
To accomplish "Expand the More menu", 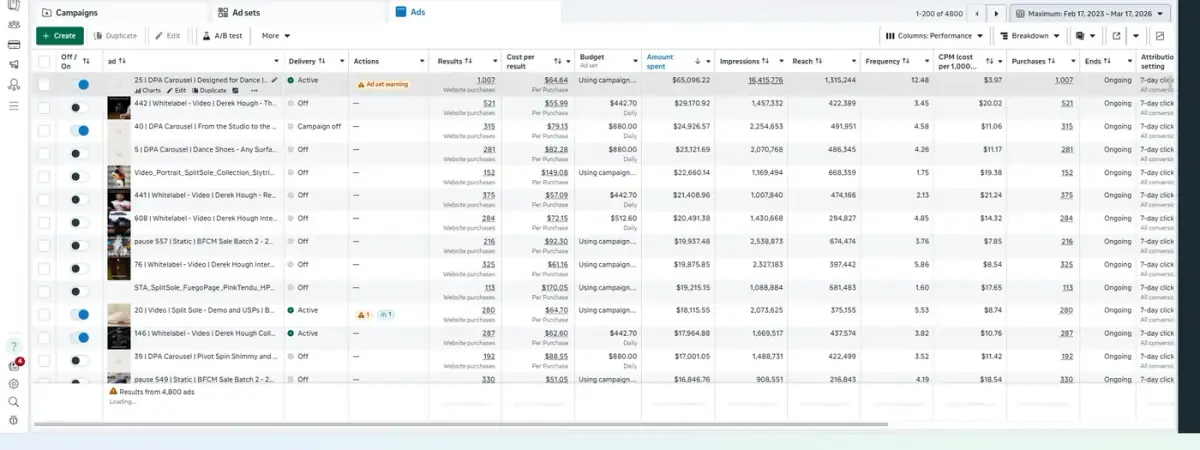I will [x=276, y=36].
